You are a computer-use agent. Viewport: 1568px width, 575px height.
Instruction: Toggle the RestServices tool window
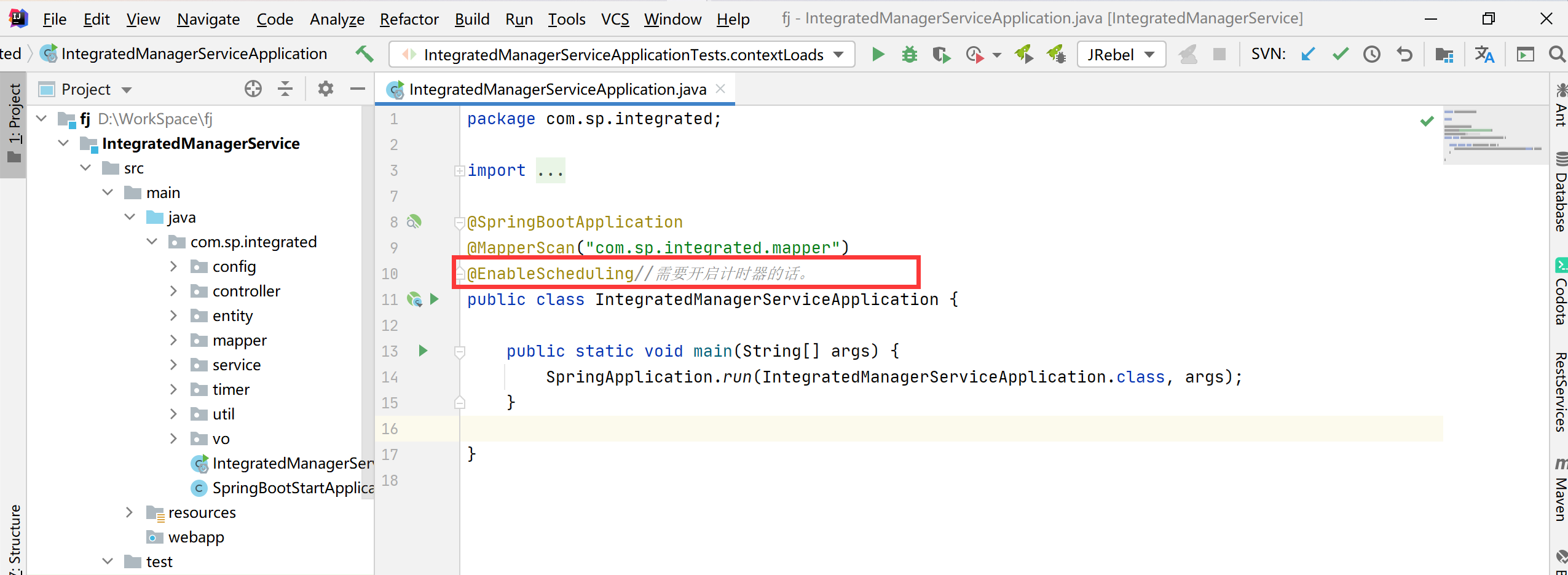click(x=1560, y=392)
